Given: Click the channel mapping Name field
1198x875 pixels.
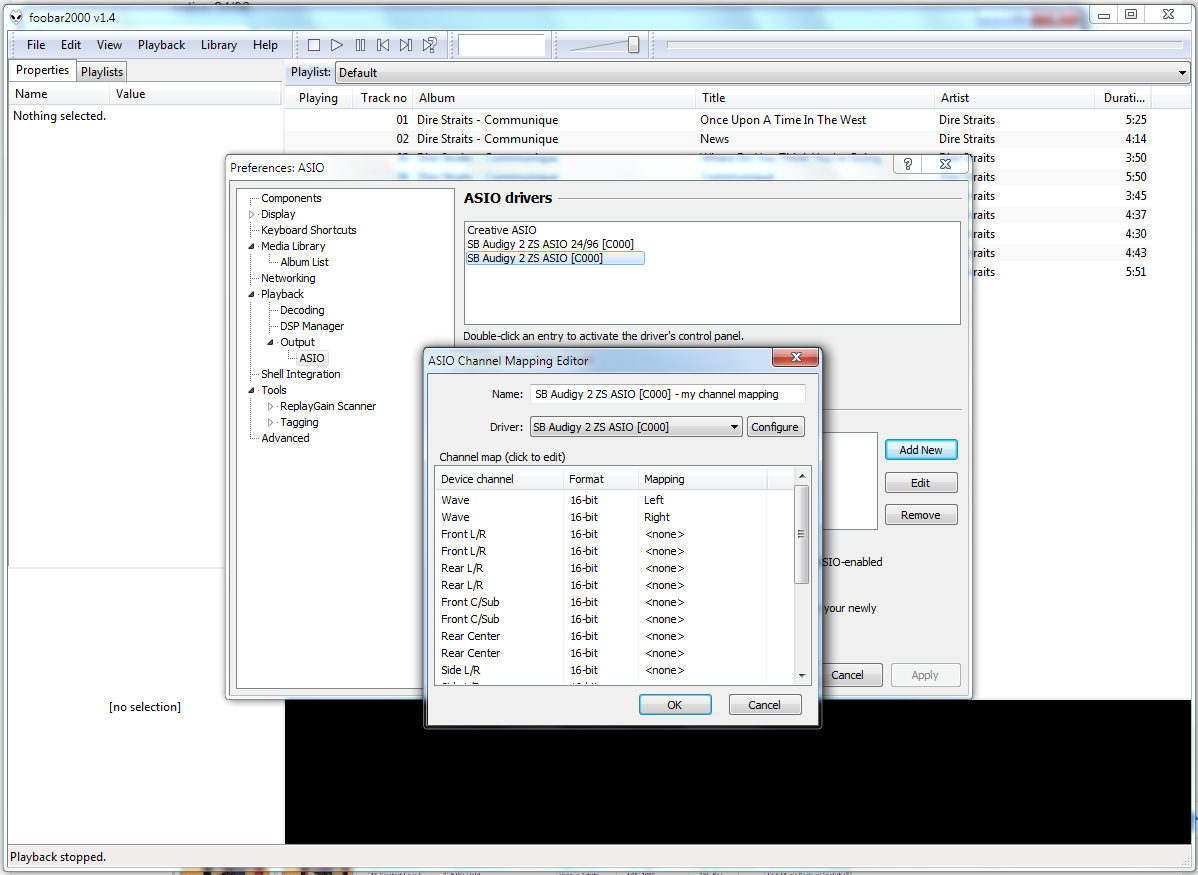Looking at the screenshot, I should [668, 394].
